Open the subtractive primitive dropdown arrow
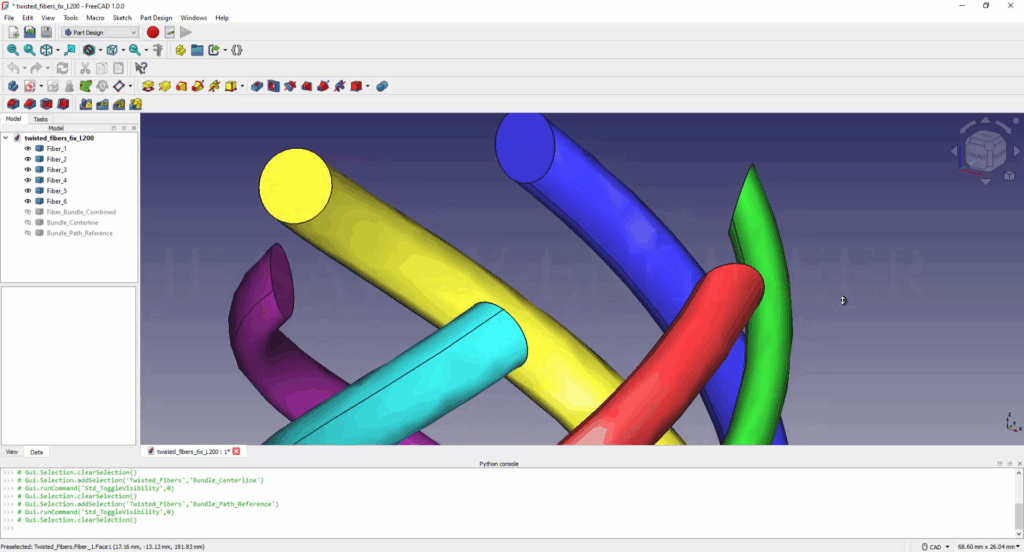Viewport: 1024px width, 552px height. [x=368, y=86]
